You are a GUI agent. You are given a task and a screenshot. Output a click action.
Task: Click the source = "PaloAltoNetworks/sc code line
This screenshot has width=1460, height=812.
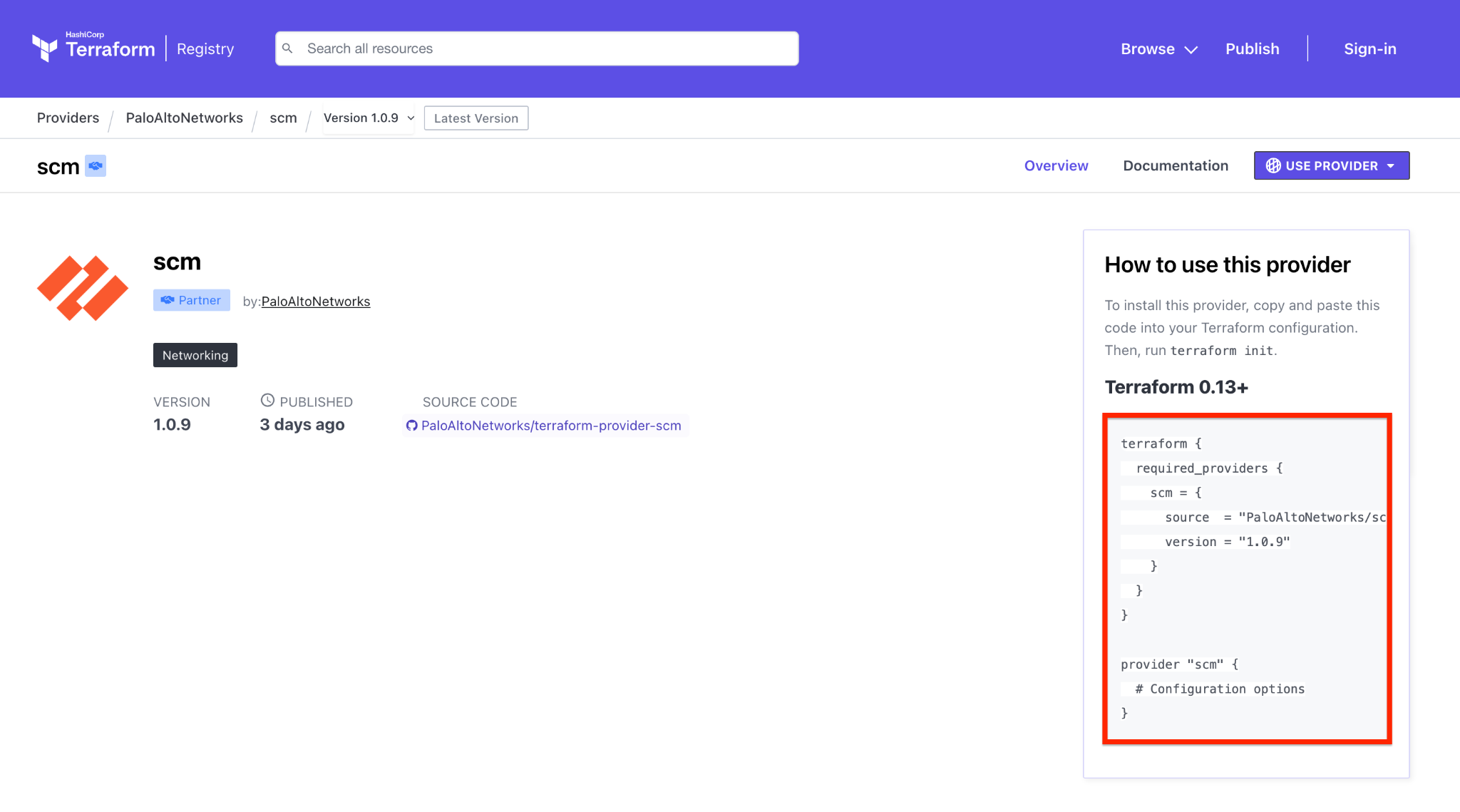1275,518
